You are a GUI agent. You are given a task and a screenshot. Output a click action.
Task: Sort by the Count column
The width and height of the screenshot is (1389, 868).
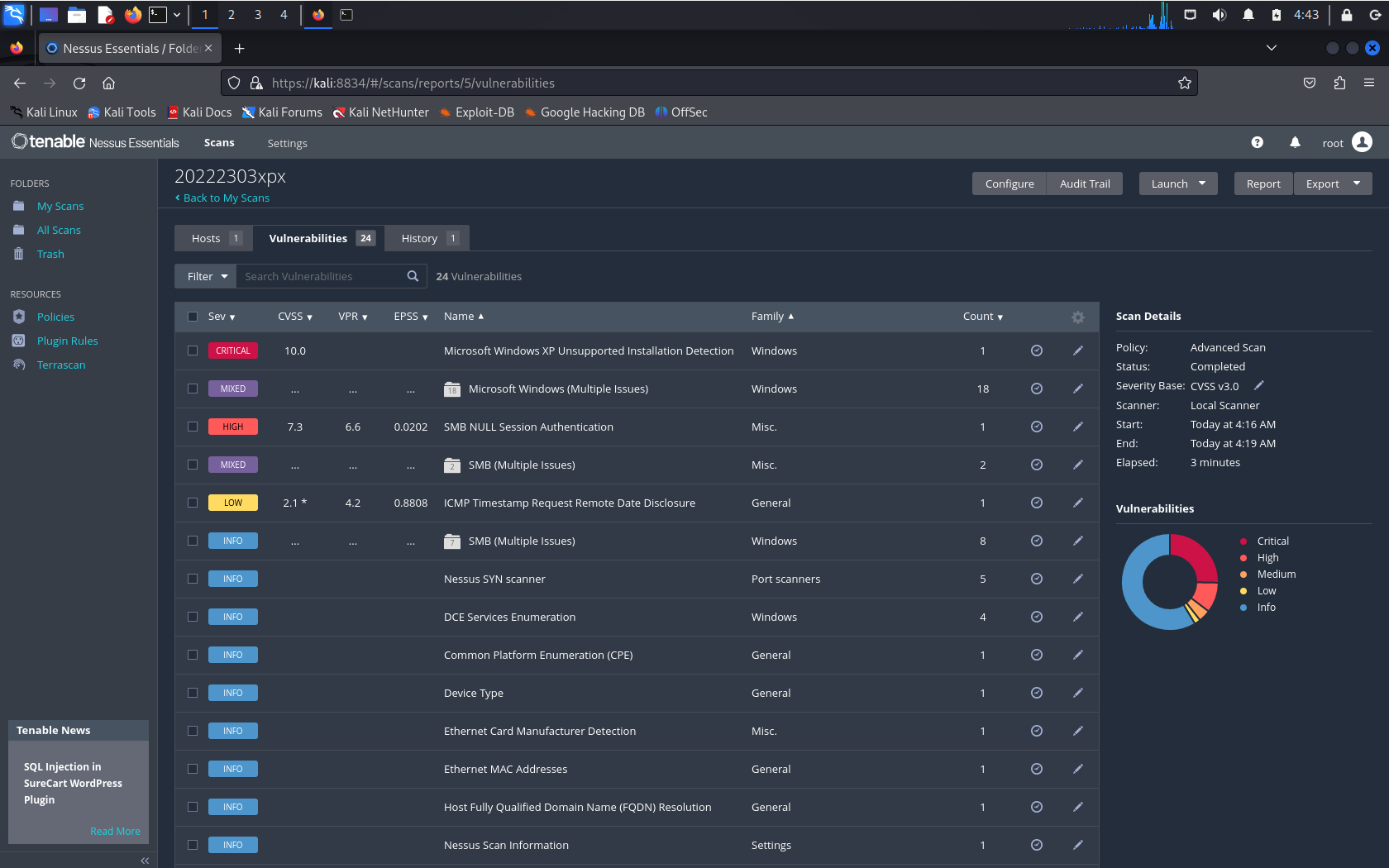coord(983,317)
